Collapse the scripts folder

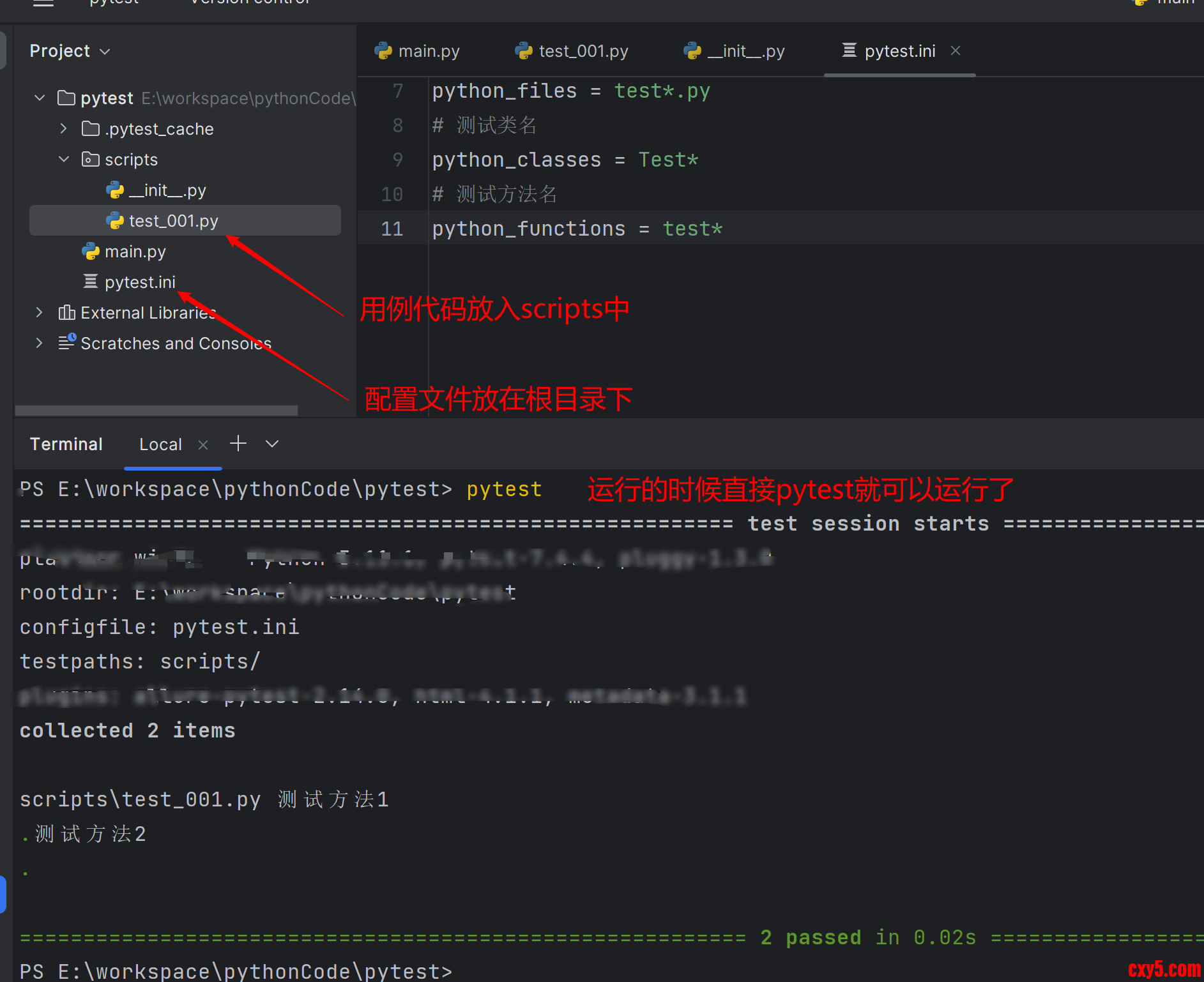63,159
